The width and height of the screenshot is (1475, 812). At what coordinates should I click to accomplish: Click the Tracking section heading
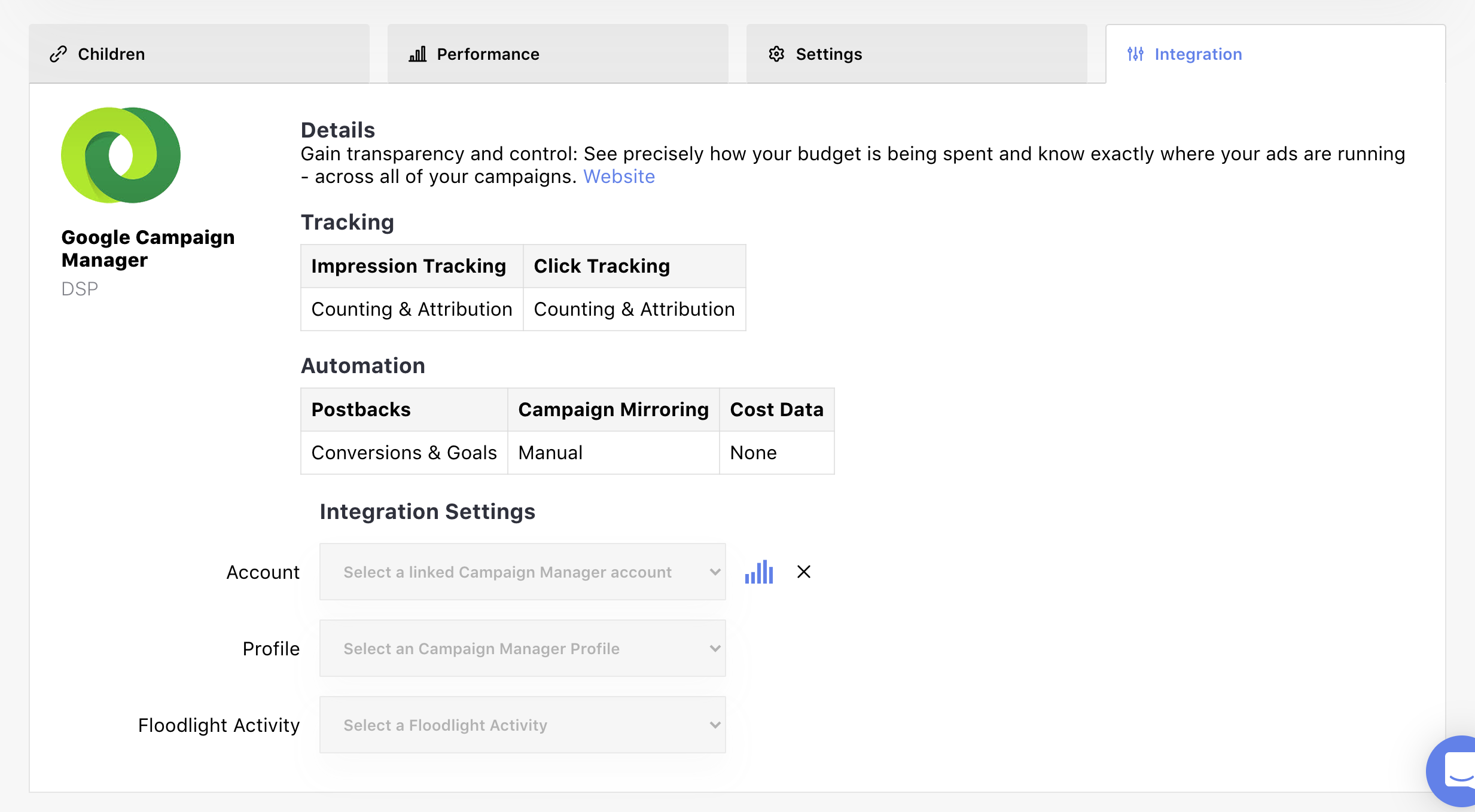point(347,222)
